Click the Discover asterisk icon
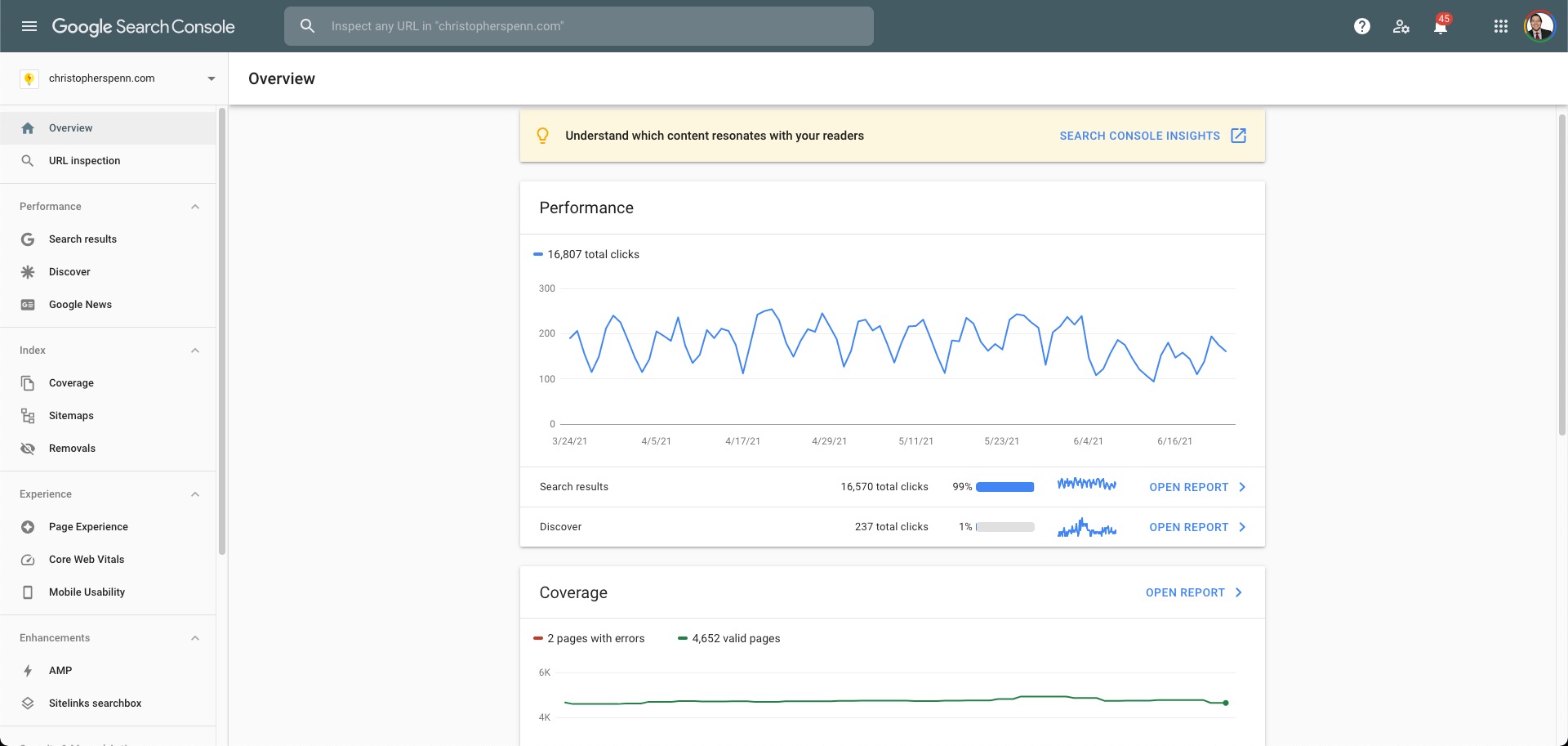The image size is (1568, 746). point(28,272)
